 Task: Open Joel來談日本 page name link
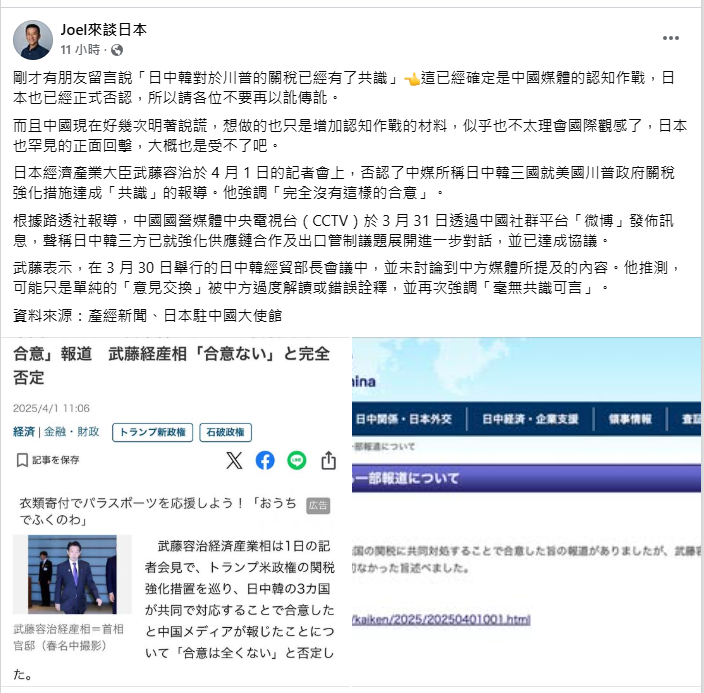(104, 30)
